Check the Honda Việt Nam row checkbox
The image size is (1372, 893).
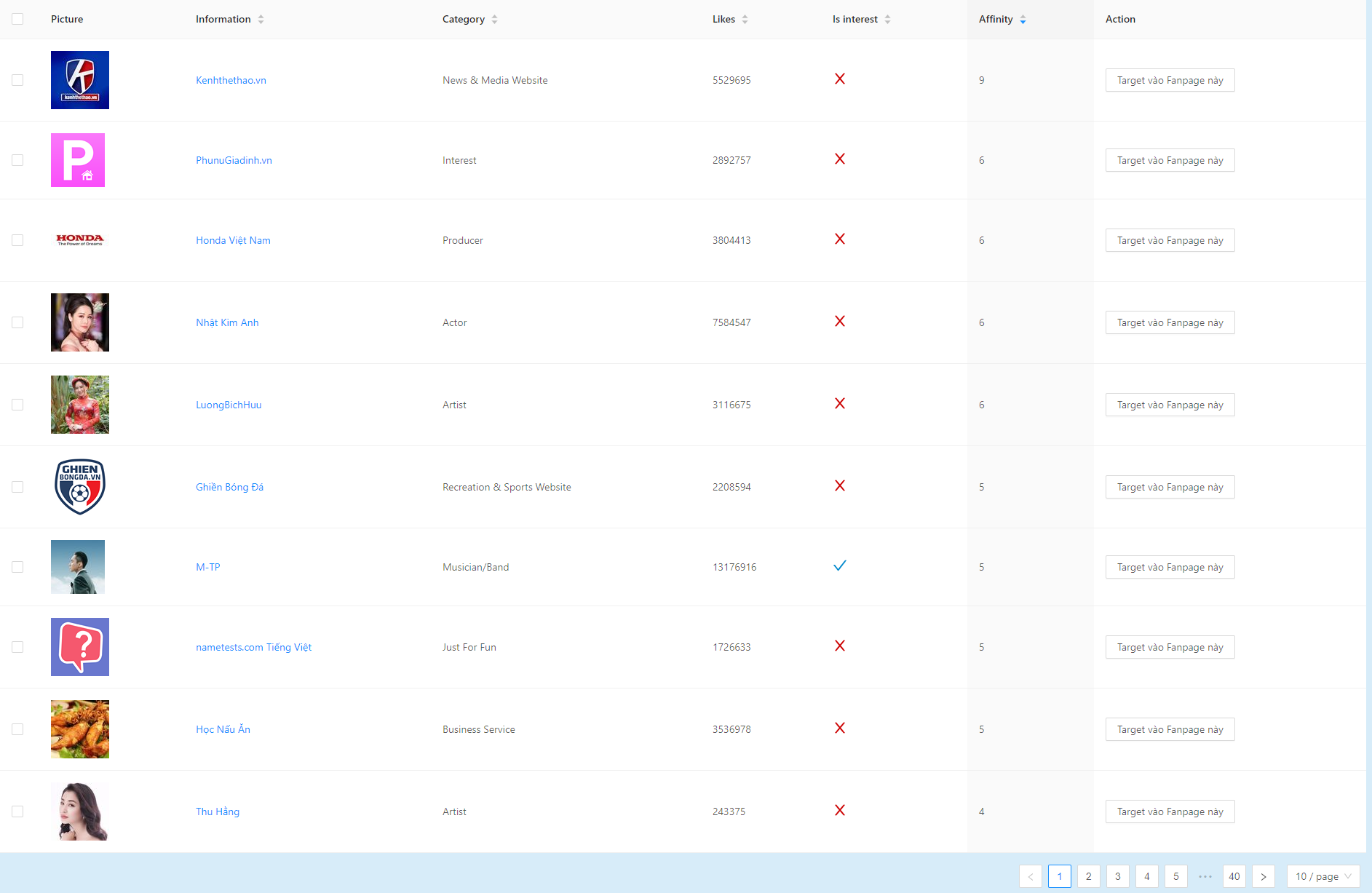pos(17,240)
